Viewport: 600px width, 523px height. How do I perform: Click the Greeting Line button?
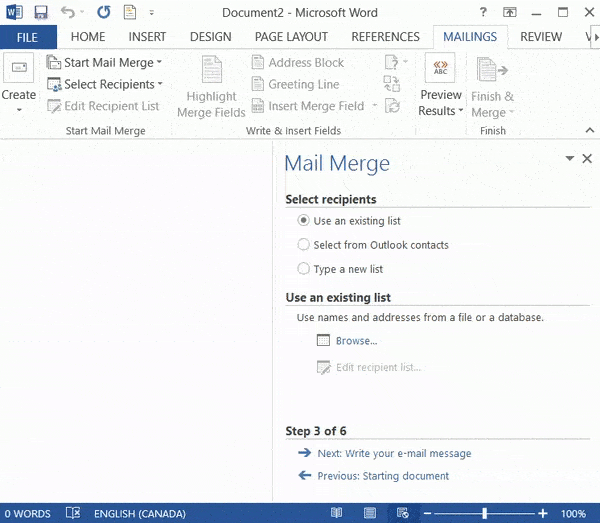295,84
